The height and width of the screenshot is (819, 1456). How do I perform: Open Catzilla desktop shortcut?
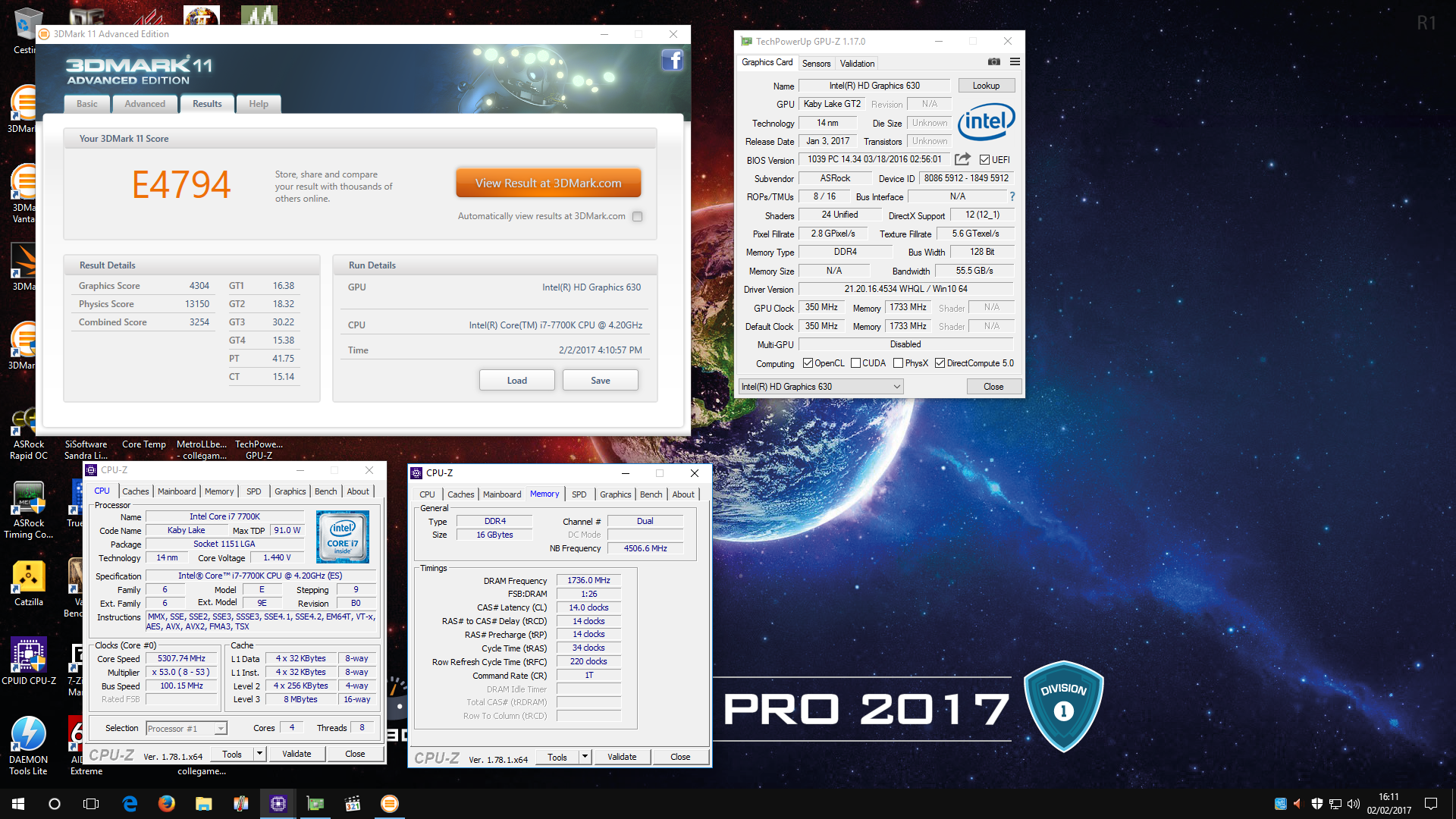[29, 584]
